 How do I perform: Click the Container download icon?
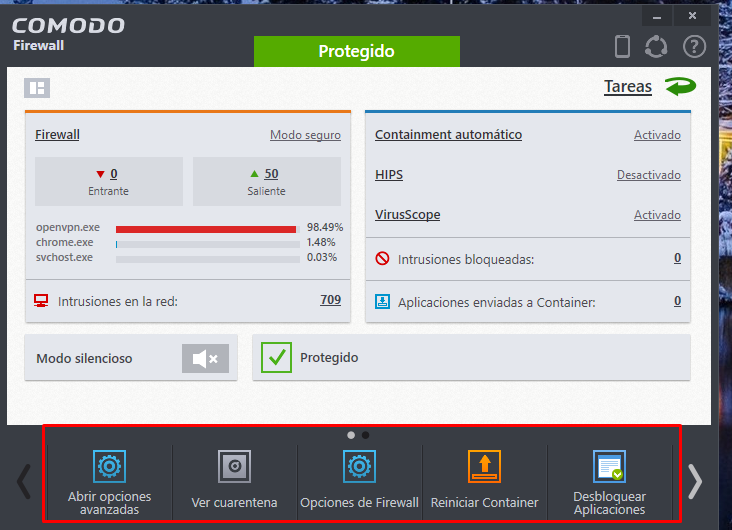(382, 301)
